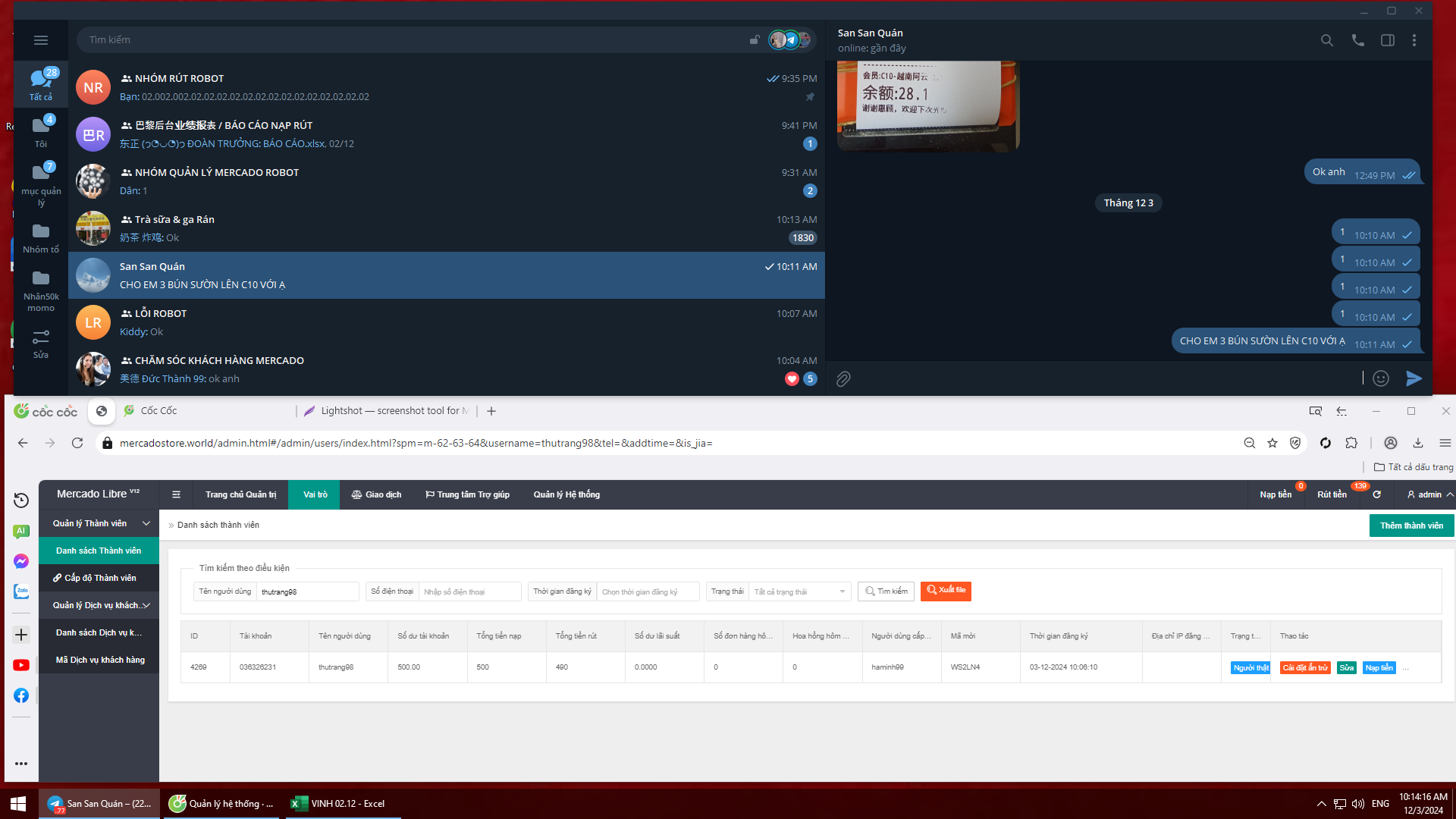The image size is (1456, 819).
Task: Open Telegram hamburger menu
Action: click(41, 40)
